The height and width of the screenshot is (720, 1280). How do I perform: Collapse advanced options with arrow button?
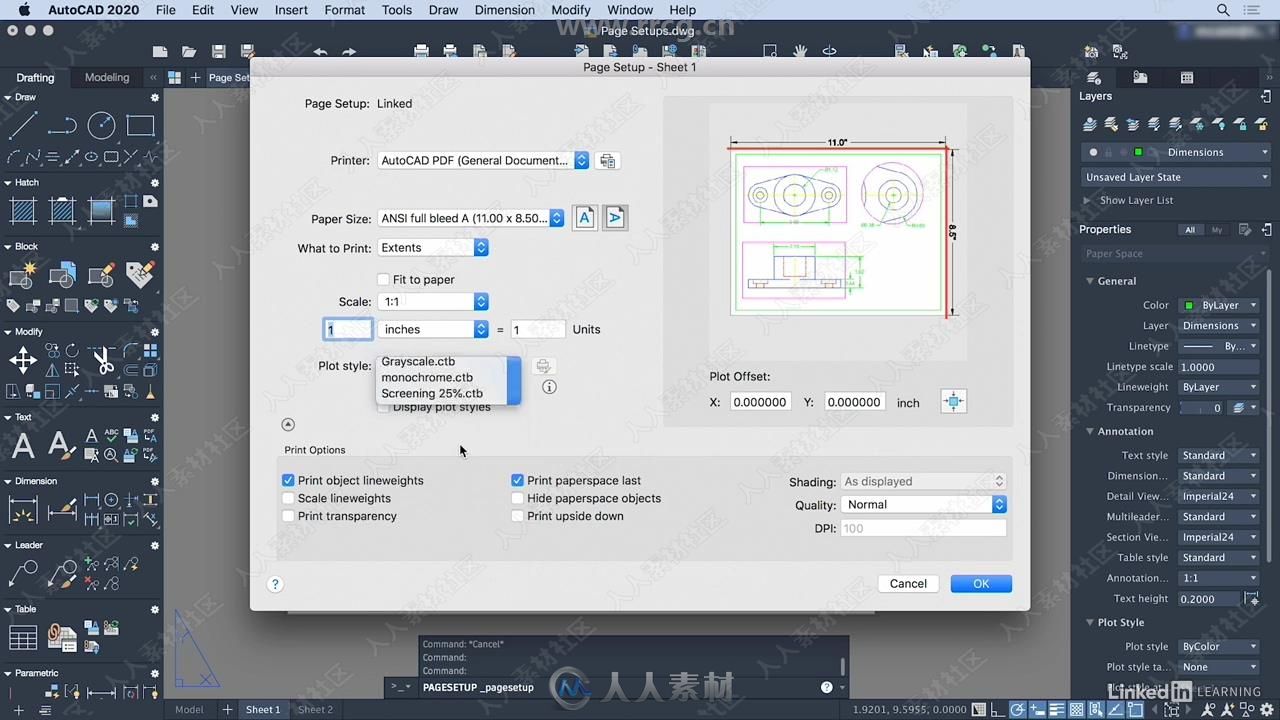(288, 425)
